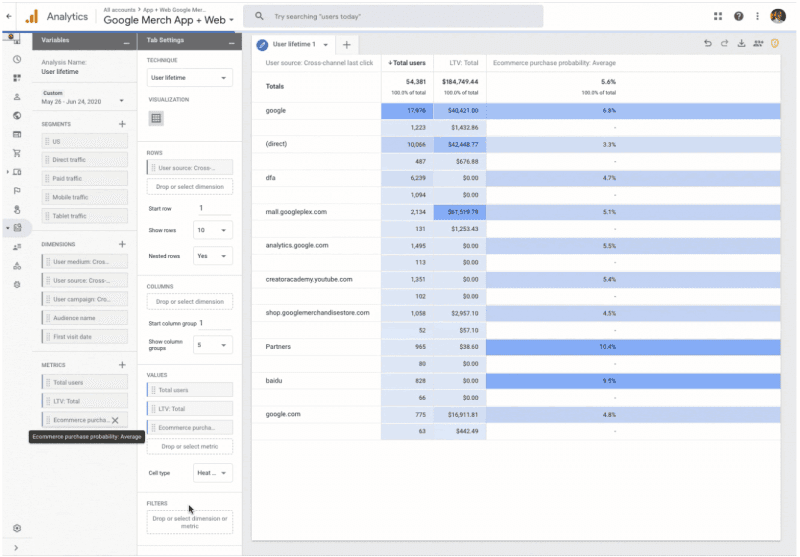Redo the last change in analysis
Viewport: 800px width, 557px height.
tap(724, 43)
